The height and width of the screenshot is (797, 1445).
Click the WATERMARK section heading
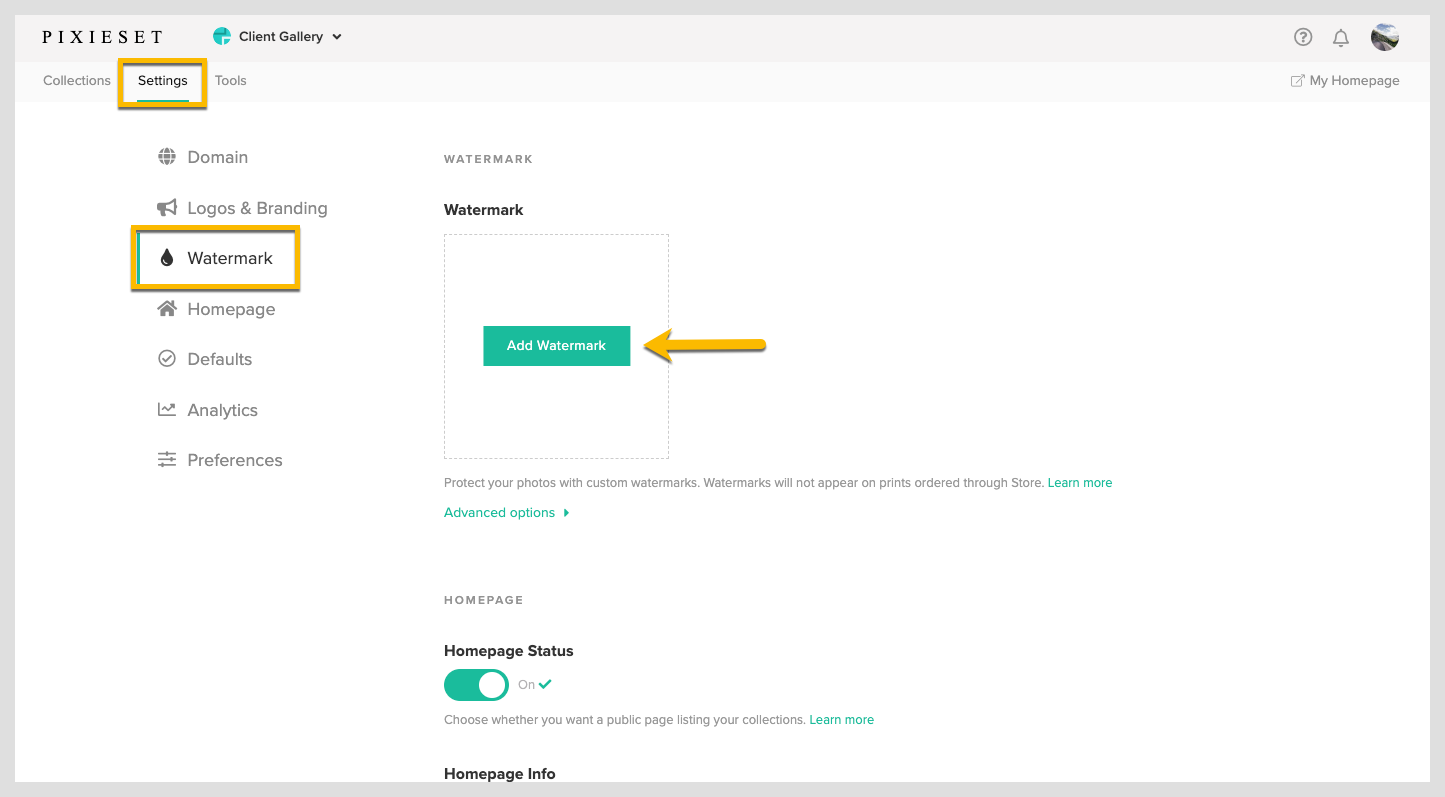[488, 159]
